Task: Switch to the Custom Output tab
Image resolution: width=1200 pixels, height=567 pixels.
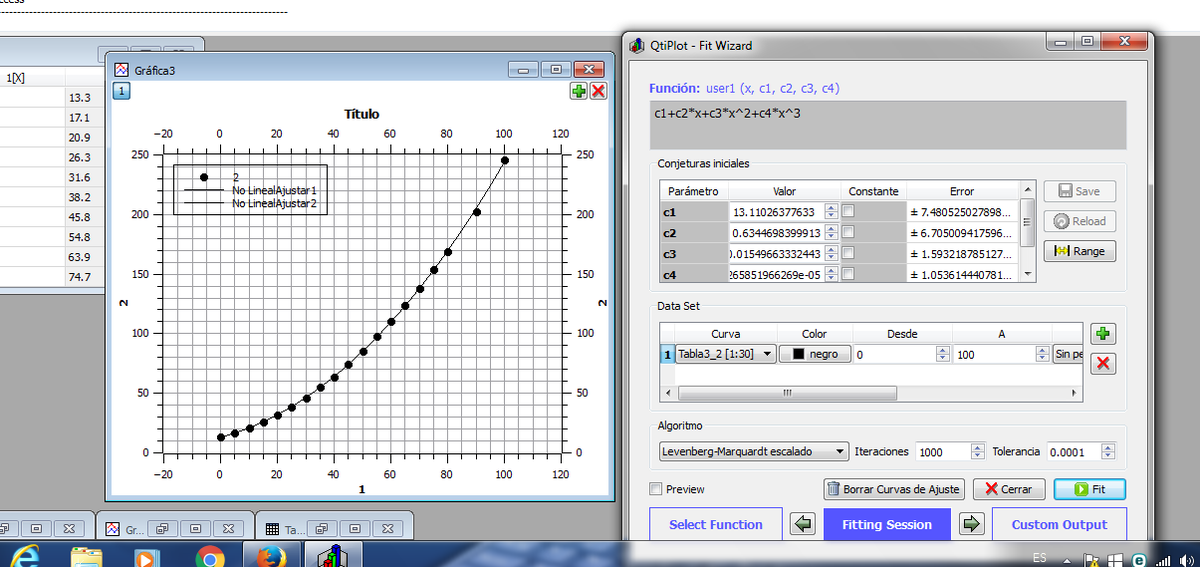Action: point(1059,524)
